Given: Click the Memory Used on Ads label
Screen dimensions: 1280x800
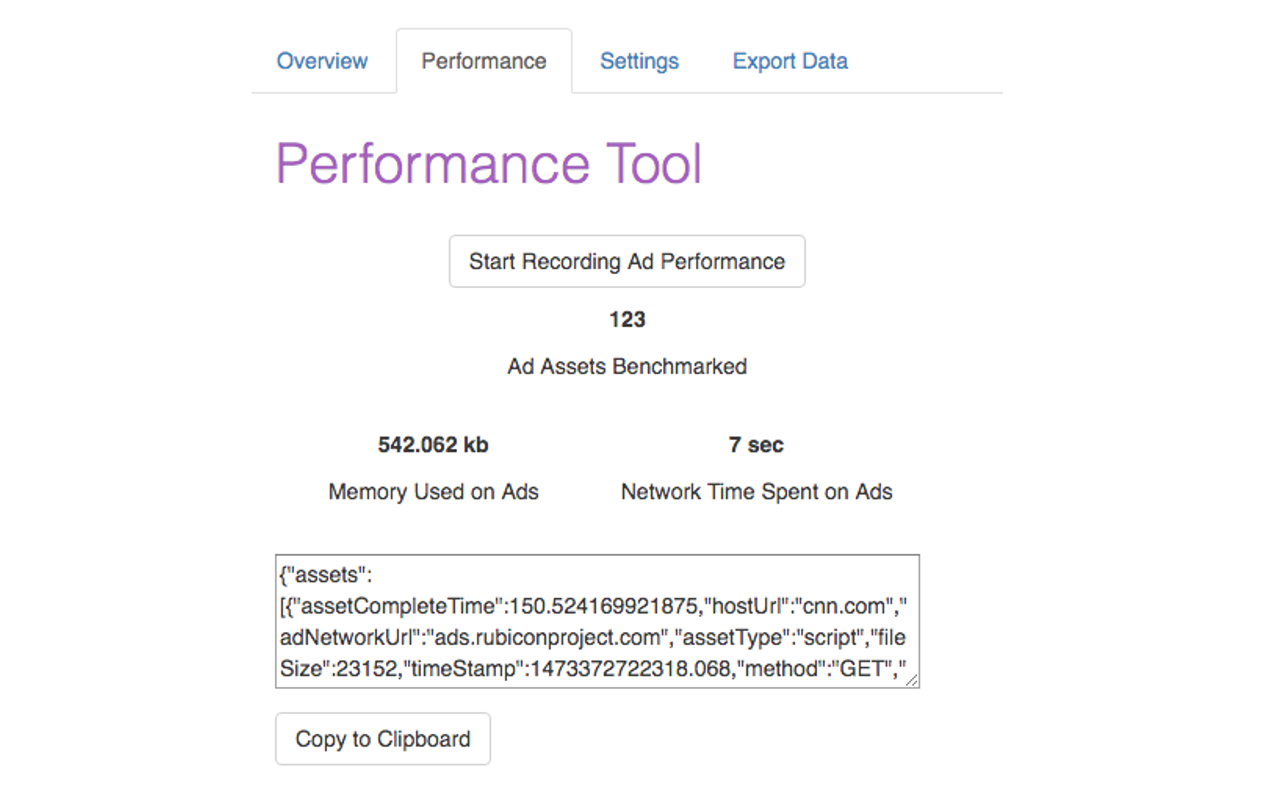Looking at the screenshot, I should (x=433, y=492).
